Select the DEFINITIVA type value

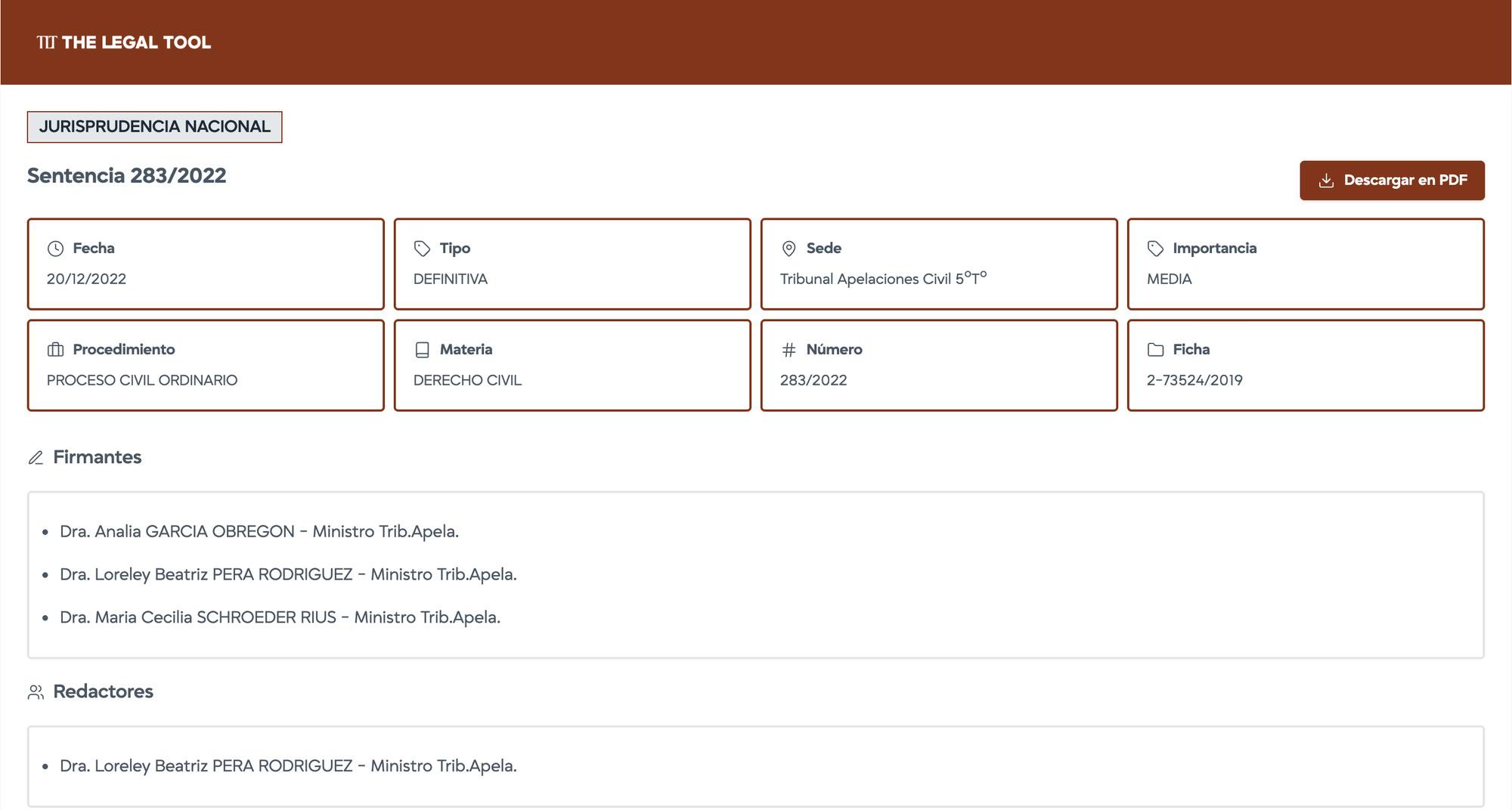(x=451, y=279)
